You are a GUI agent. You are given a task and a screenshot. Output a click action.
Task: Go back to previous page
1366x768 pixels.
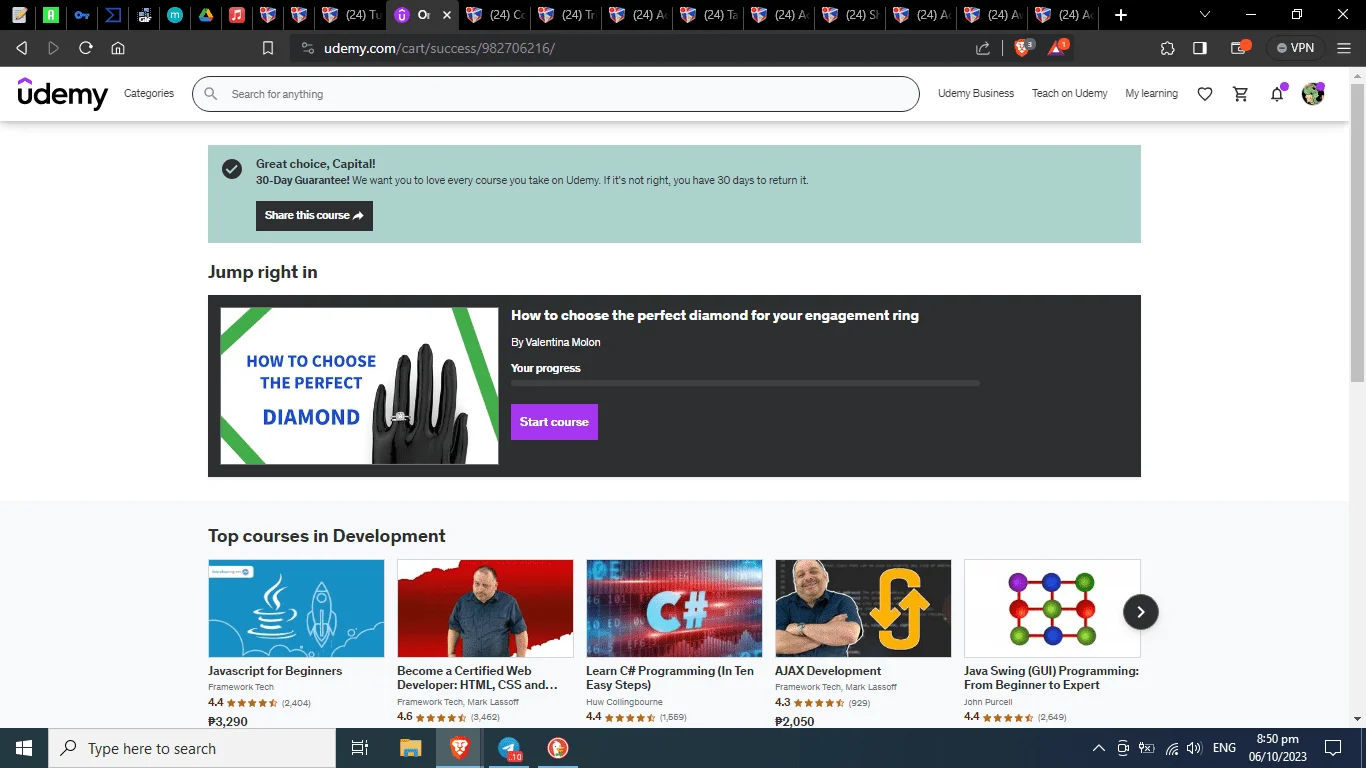pyautogui.click(x=22, y=48)
